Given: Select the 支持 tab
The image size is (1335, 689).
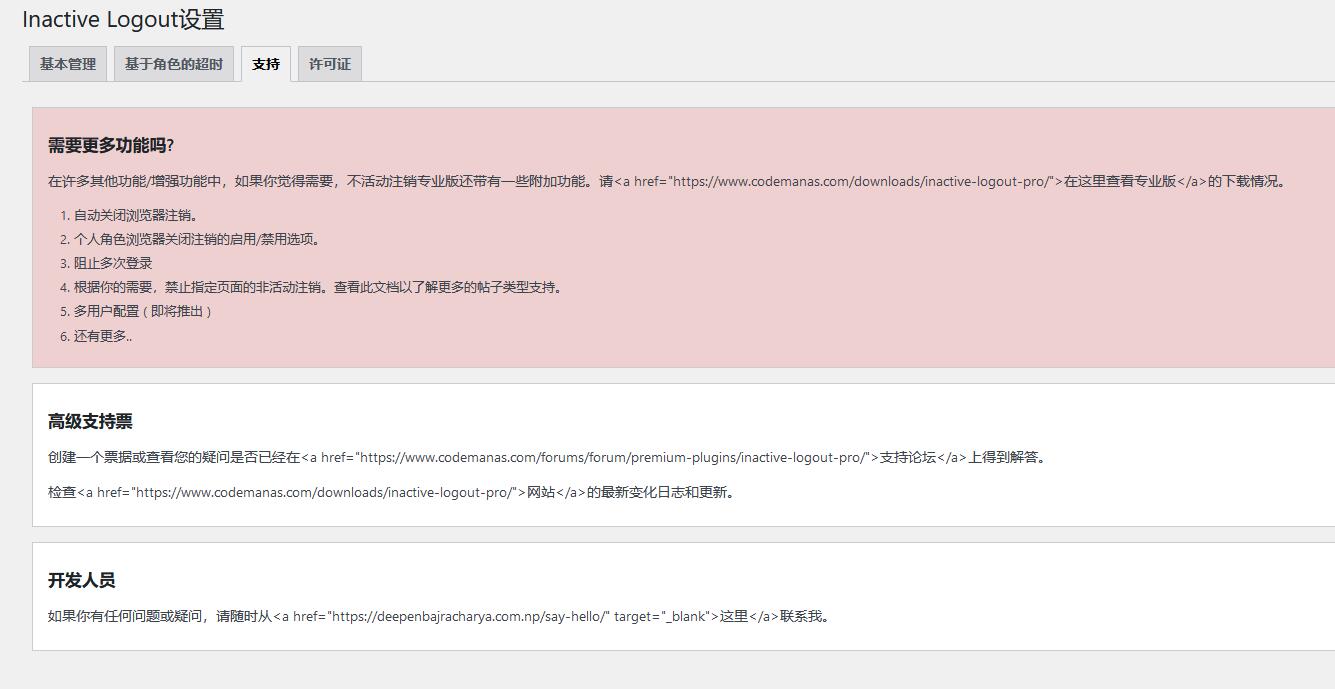Looking at the screenshot, I should click(x=266, y=64).
